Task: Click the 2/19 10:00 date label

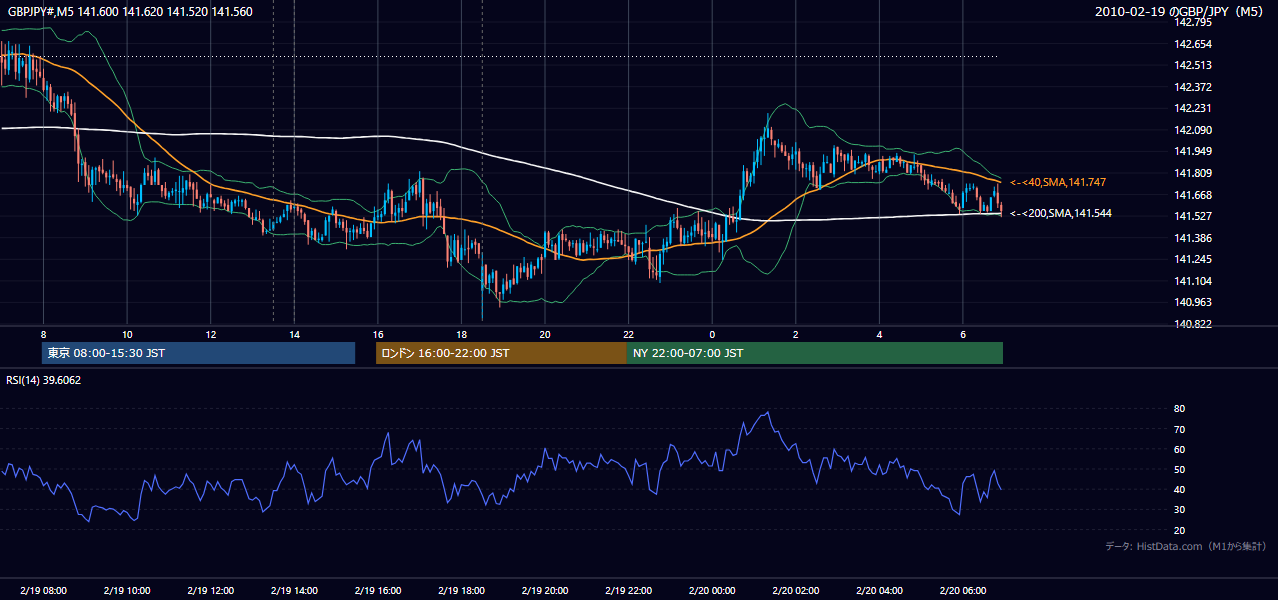Action: [126, 591]
